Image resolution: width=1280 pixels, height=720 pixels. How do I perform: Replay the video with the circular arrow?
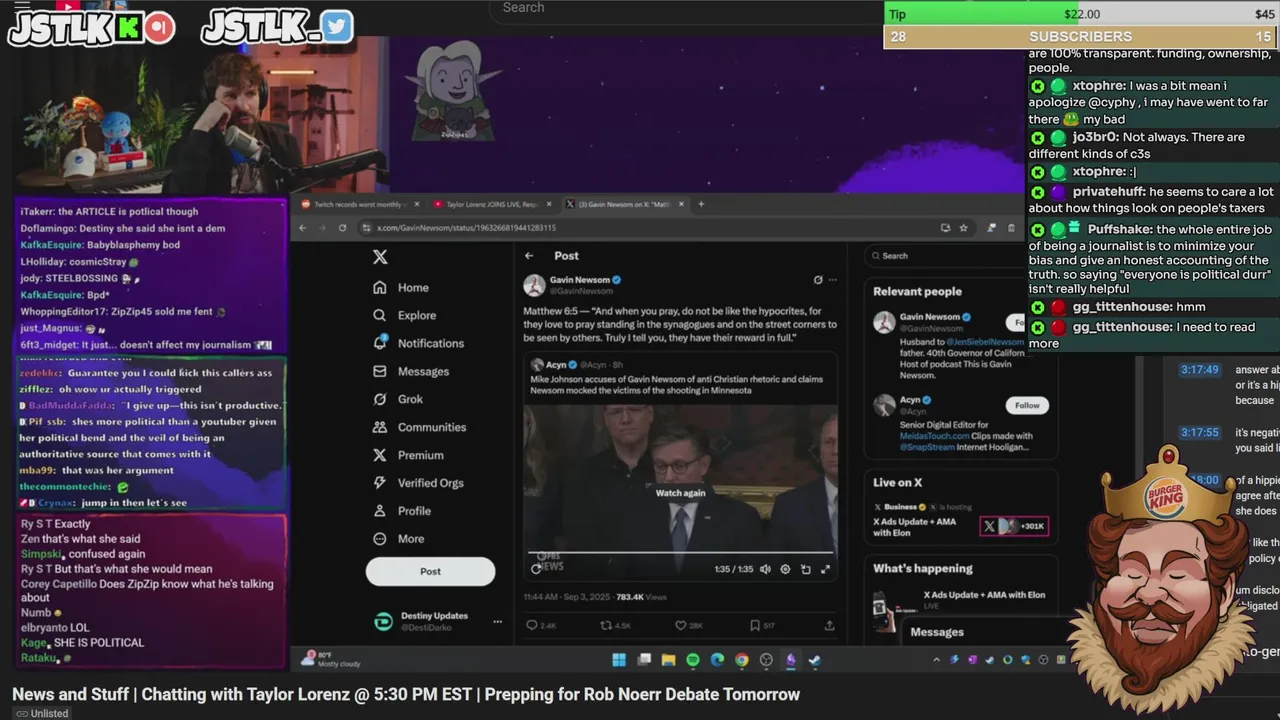point(537,569)
